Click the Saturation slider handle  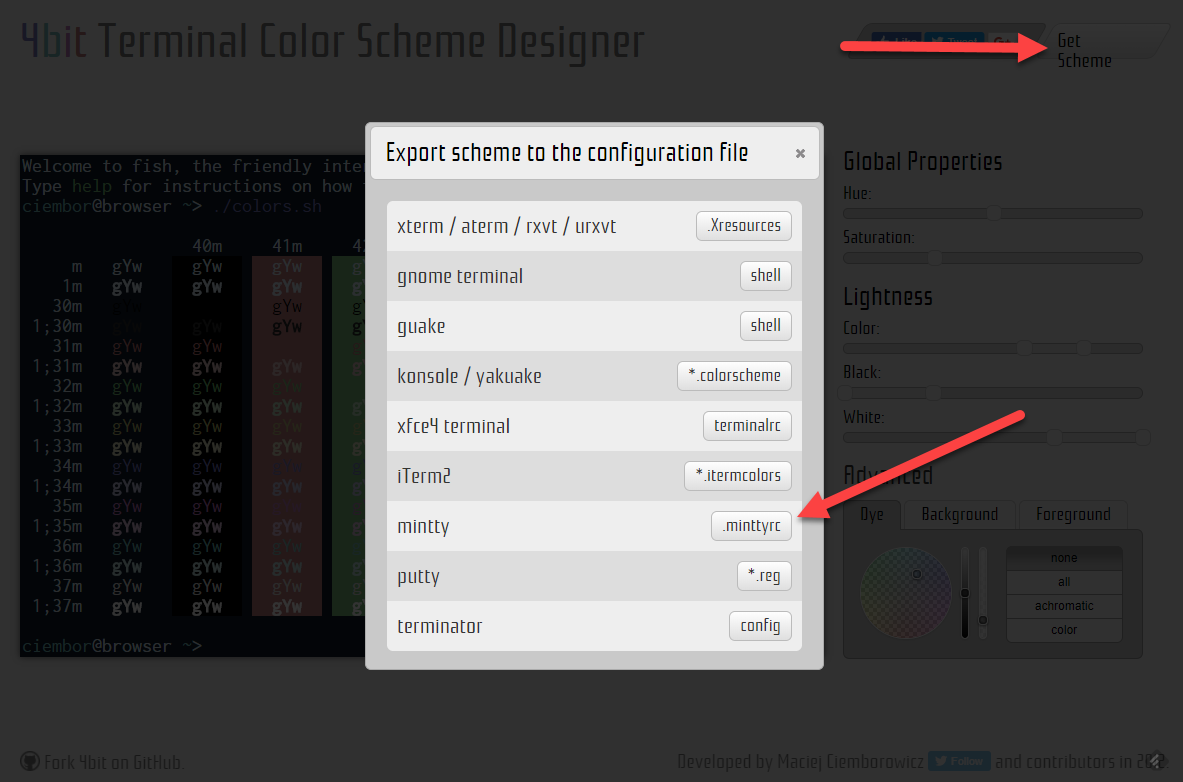pos(934,258)
